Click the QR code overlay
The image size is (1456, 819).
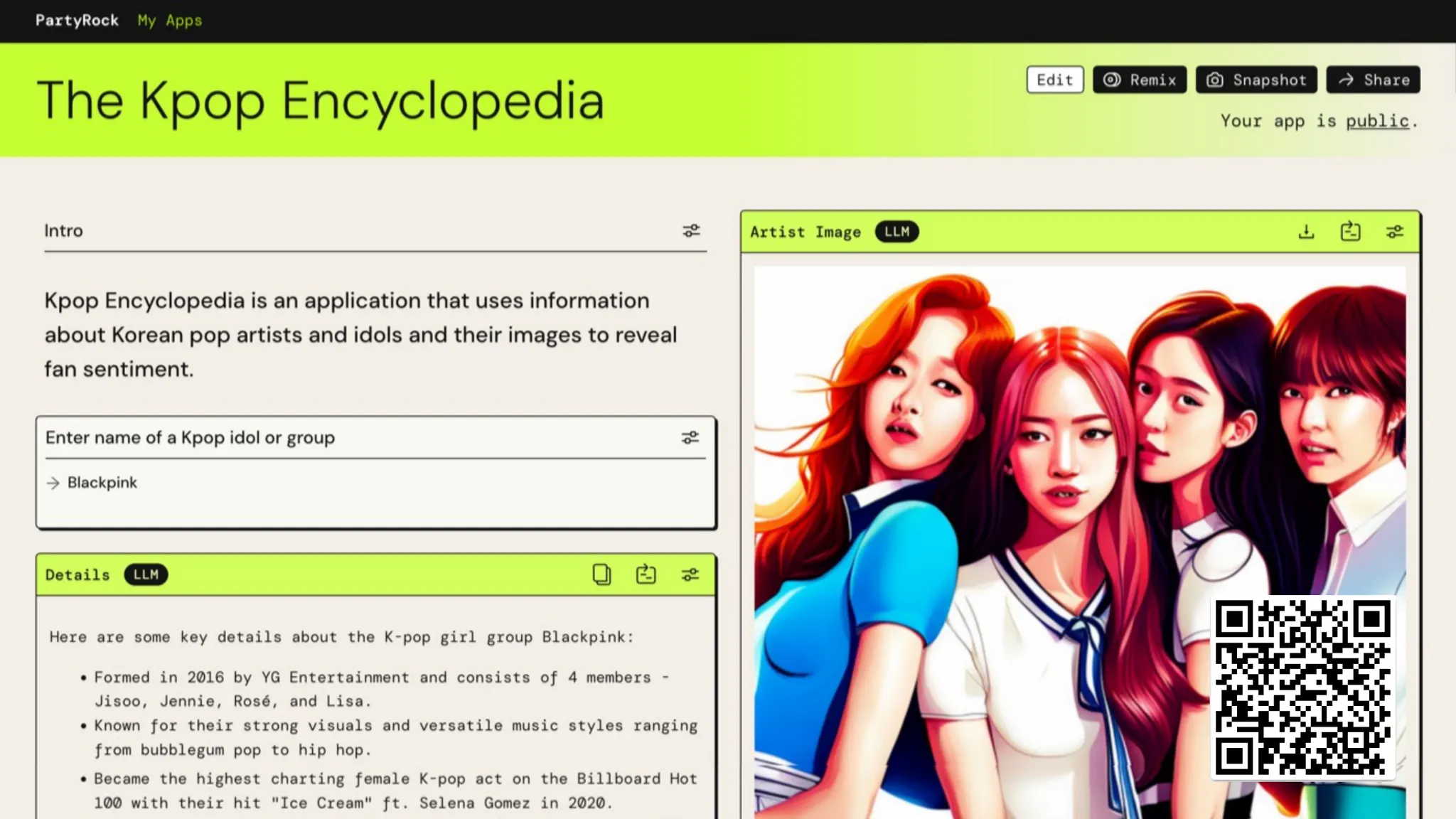pos(1302,687)
